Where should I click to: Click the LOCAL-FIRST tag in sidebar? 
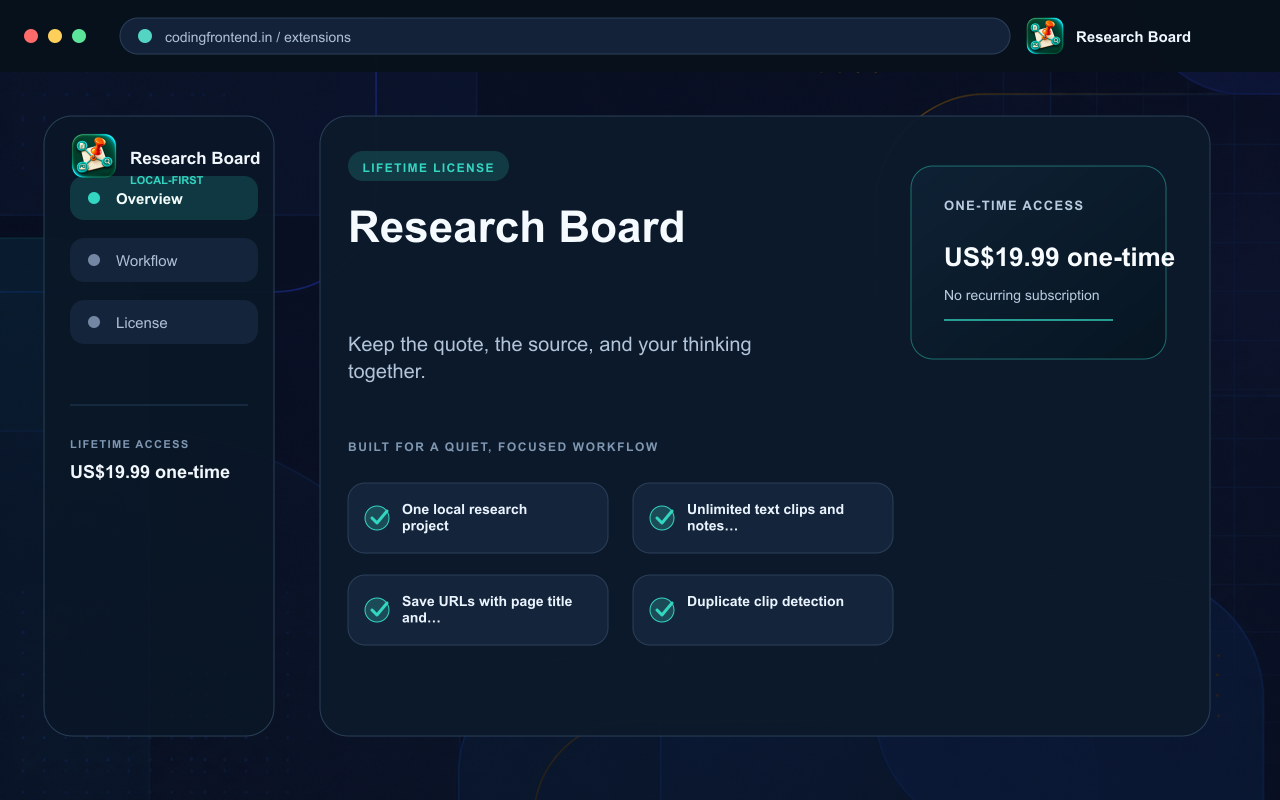167,180
